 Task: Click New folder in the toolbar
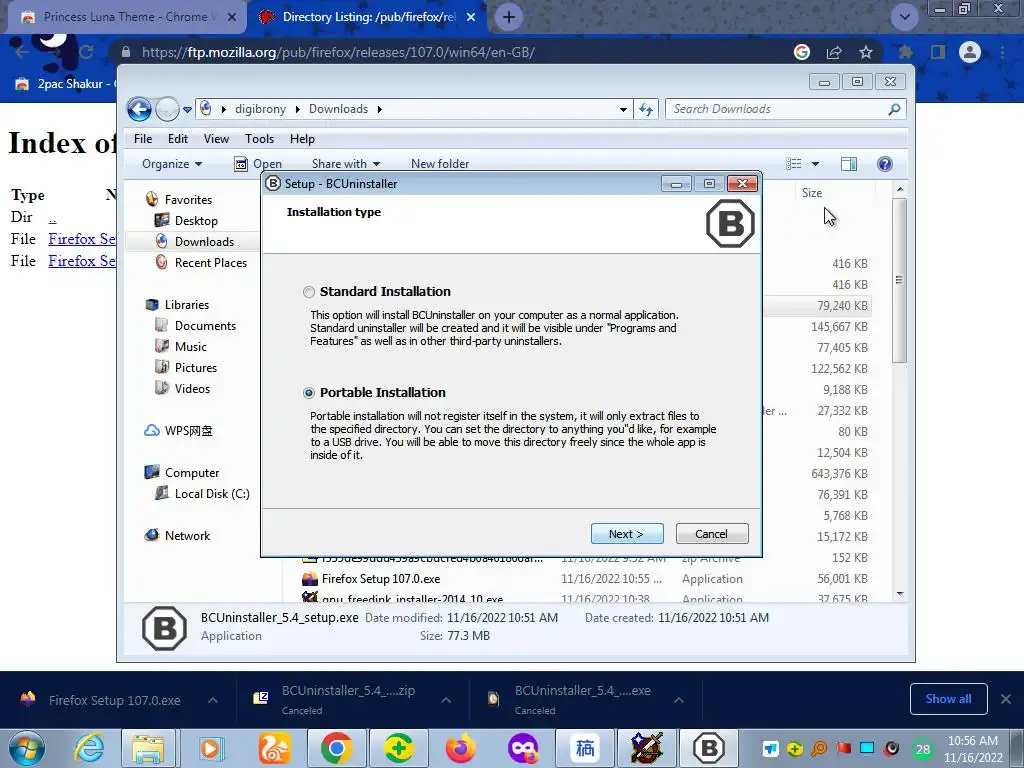coord(440,164)
